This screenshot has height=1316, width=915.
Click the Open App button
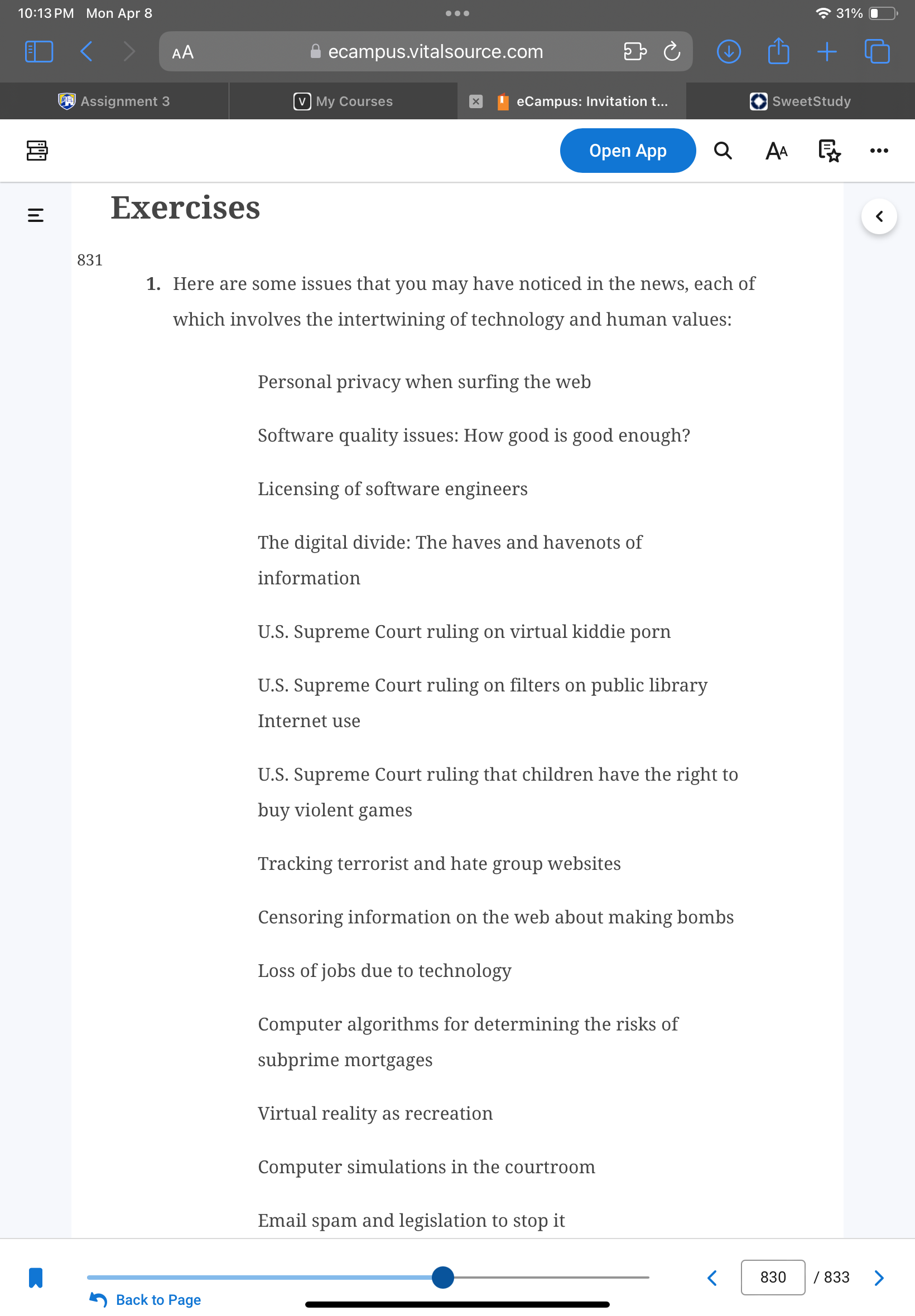(628, 151)
